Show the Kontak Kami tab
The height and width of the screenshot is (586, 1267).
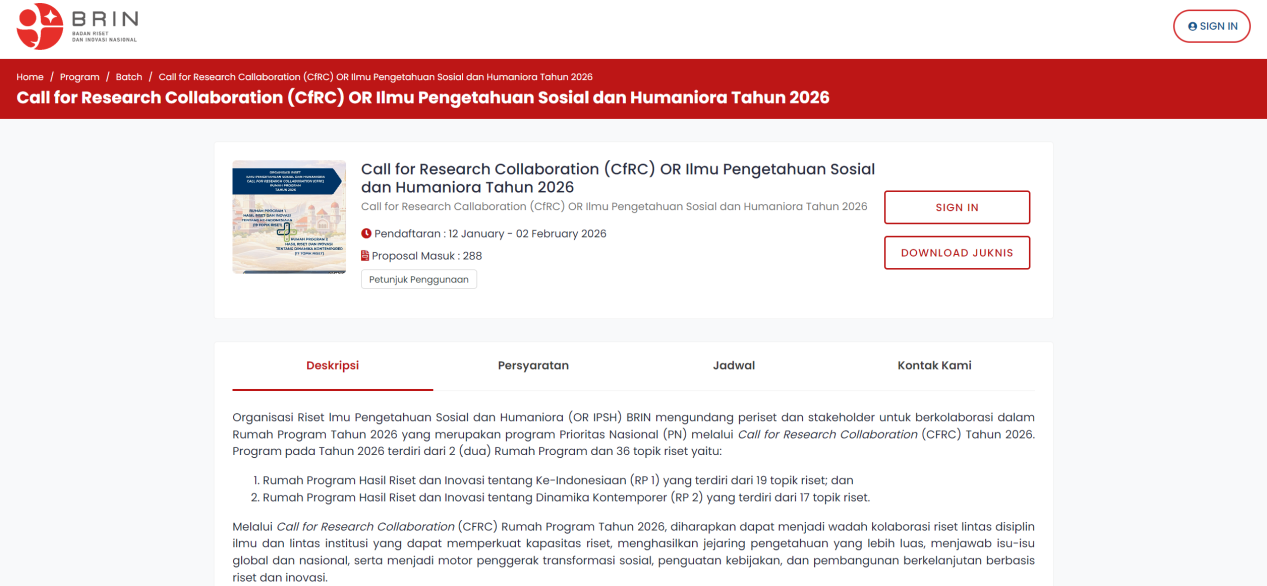pos(934,366)
